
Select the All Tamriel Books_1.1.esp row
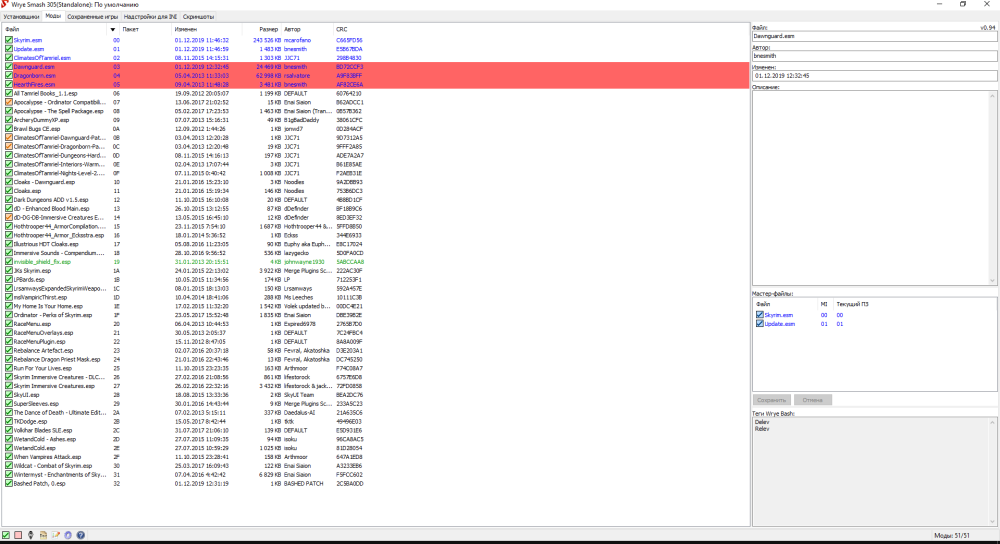tap(375, 93)
